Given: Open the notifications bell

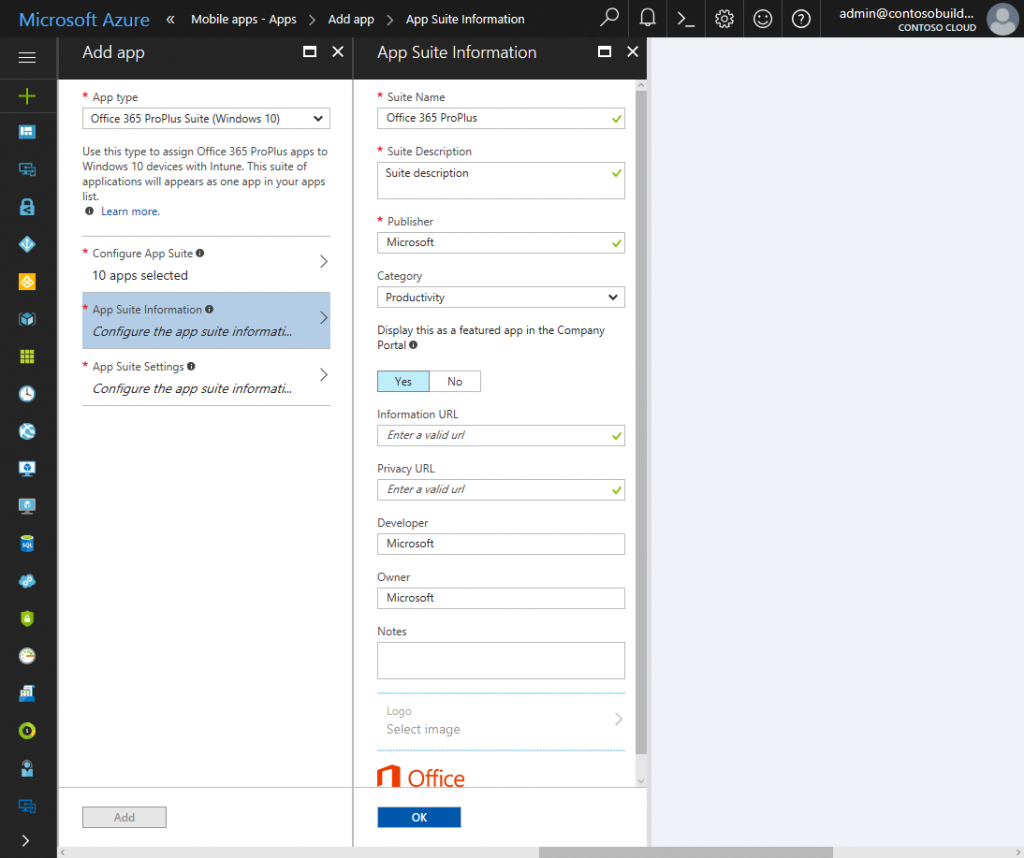Looking at the screenshot, I should (x=647, y=18).
